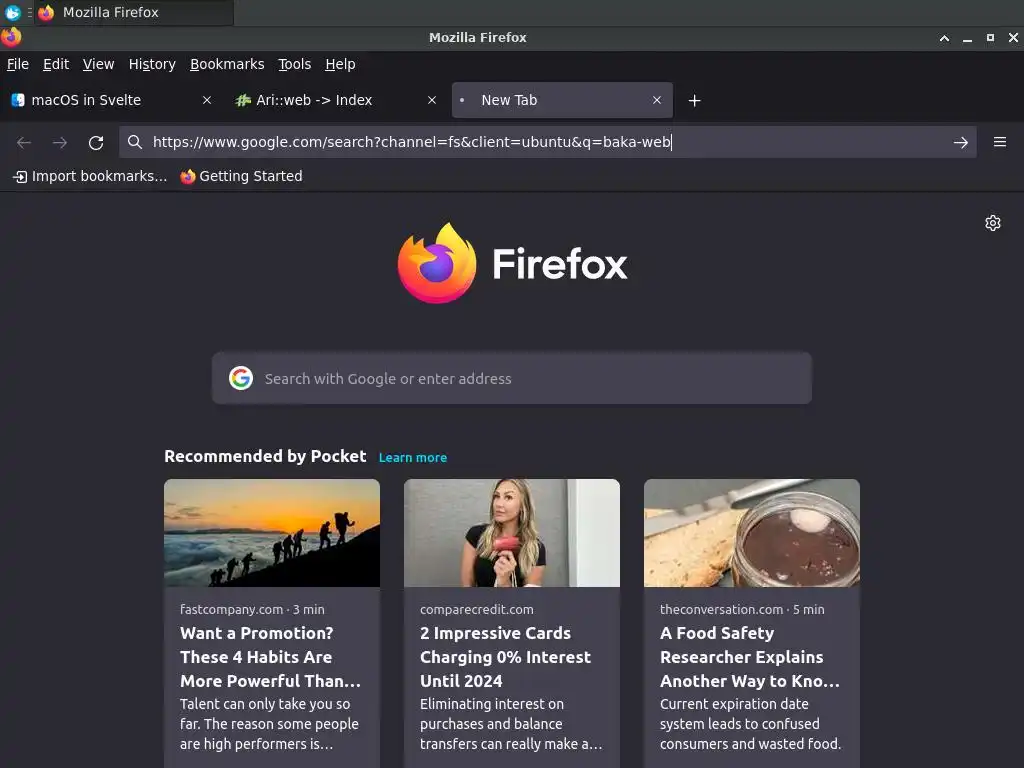Screen dimensions: 1024x768
Task: Open the Edit menu
Action: [56, 64]
